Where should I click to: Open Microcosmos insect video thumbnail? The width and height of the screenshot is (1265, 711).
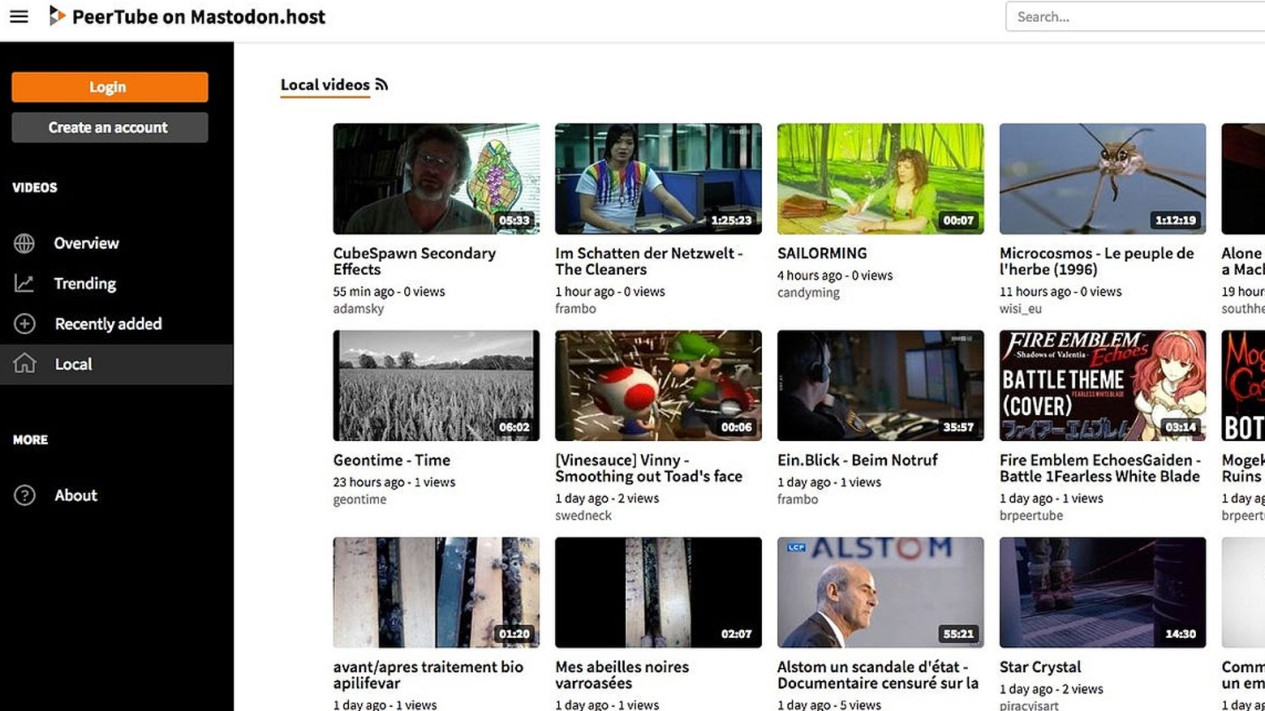pos(1102,179)
